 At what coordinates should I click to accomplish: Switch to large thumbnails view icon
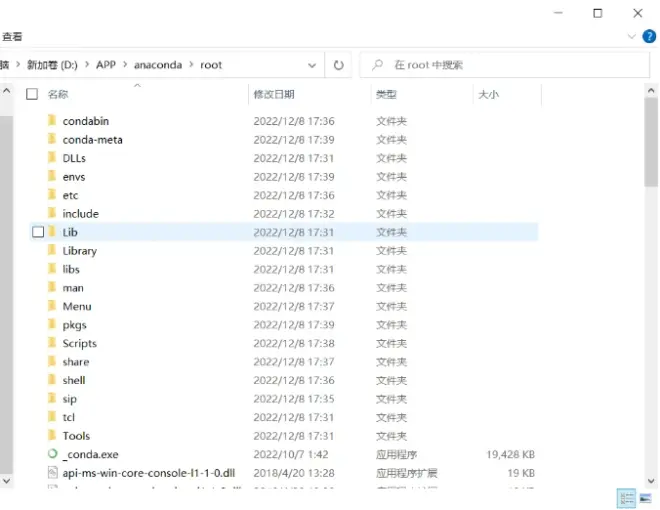[x=645, y=499]
